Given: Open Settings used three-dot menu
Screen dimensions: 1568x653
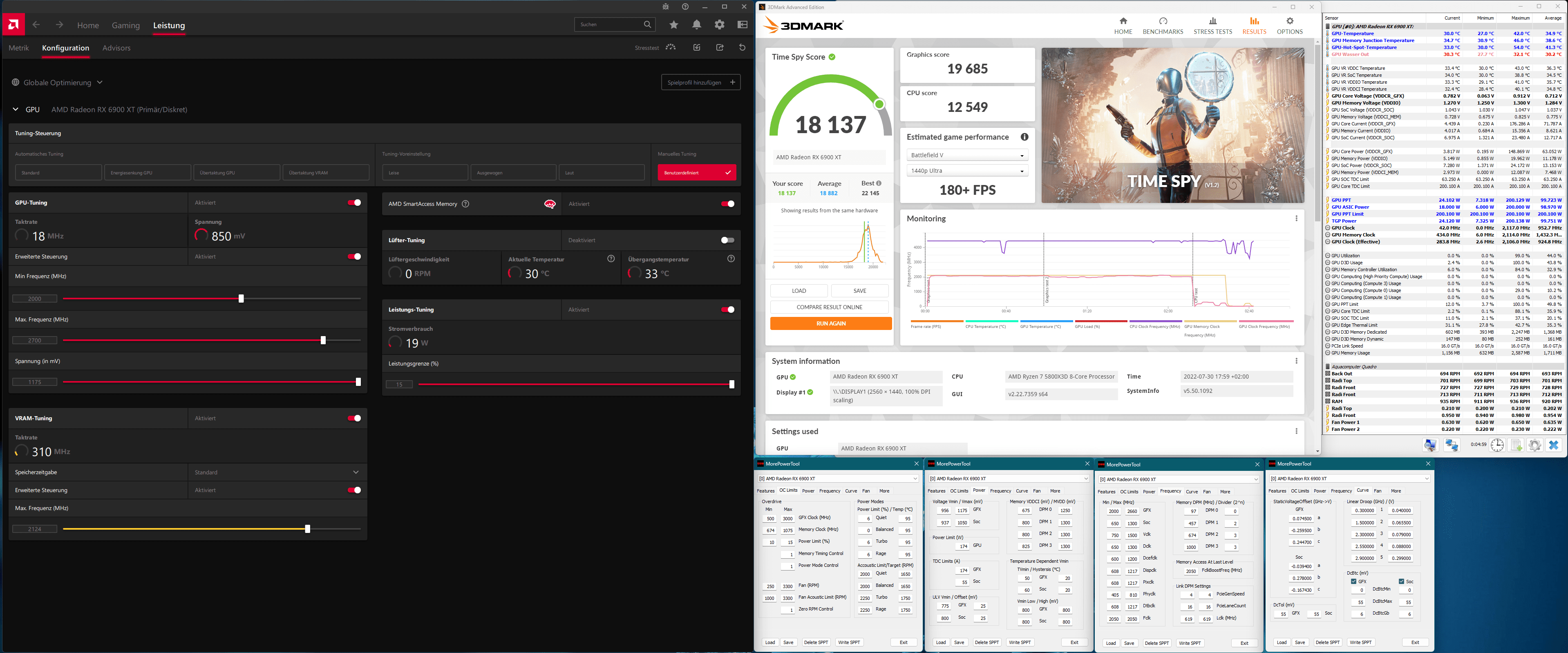Looking at the screenshot, I should pos(1296,431).
